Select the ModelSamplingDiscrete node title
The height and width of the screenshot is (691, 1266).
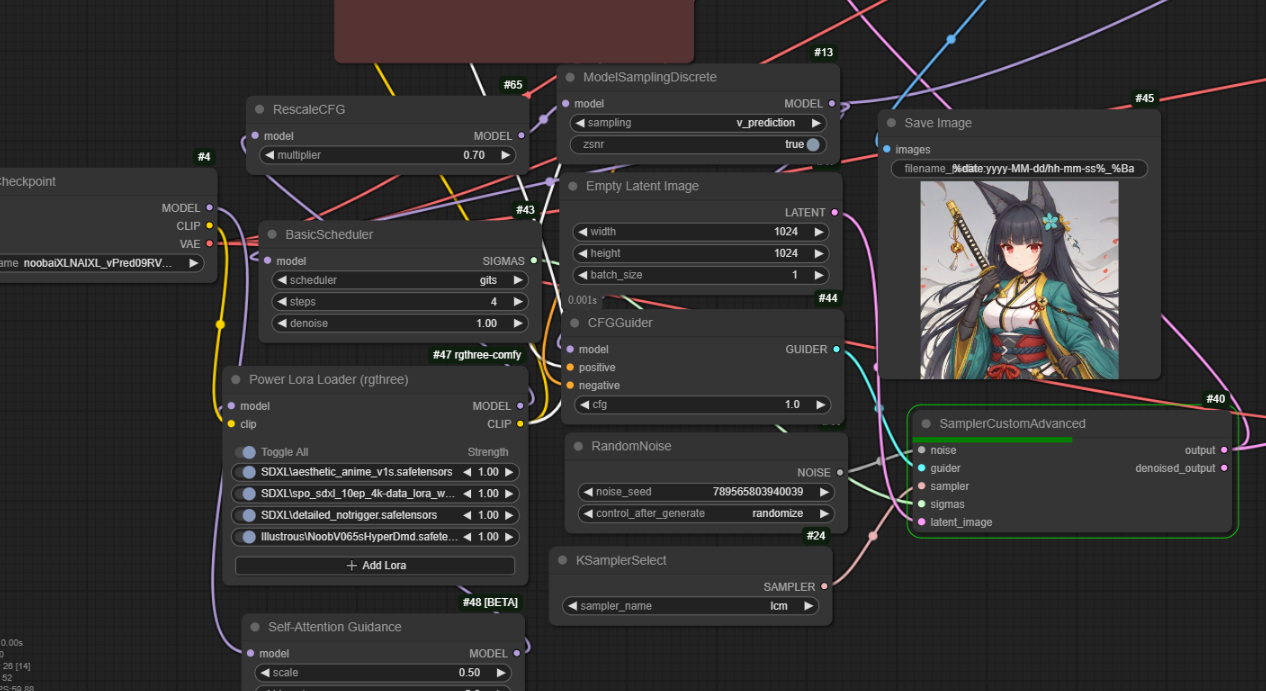pyautogui.click(x=651, y=77)
